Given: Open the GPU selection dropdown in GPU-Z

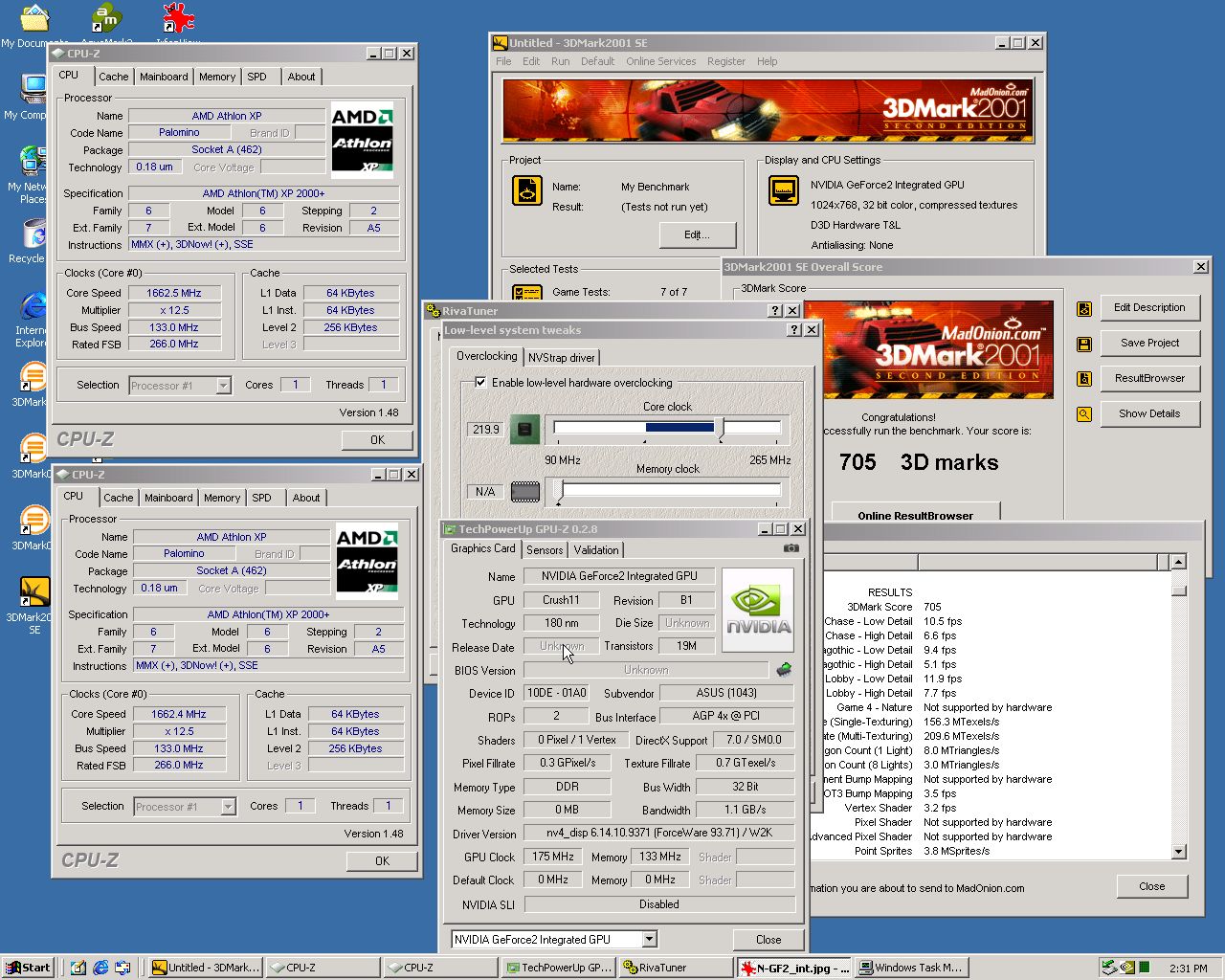Looking at the screenshot, I should pos(649,939).
